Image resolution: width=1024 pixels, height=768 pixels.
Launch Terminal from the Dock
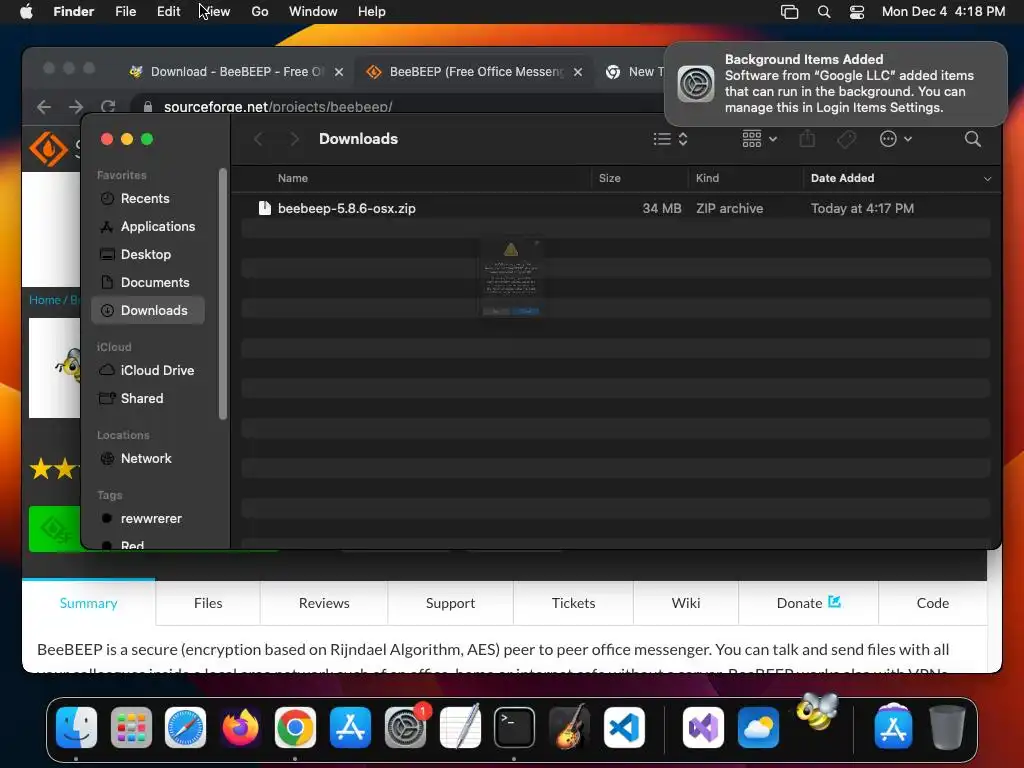(515, 727)
